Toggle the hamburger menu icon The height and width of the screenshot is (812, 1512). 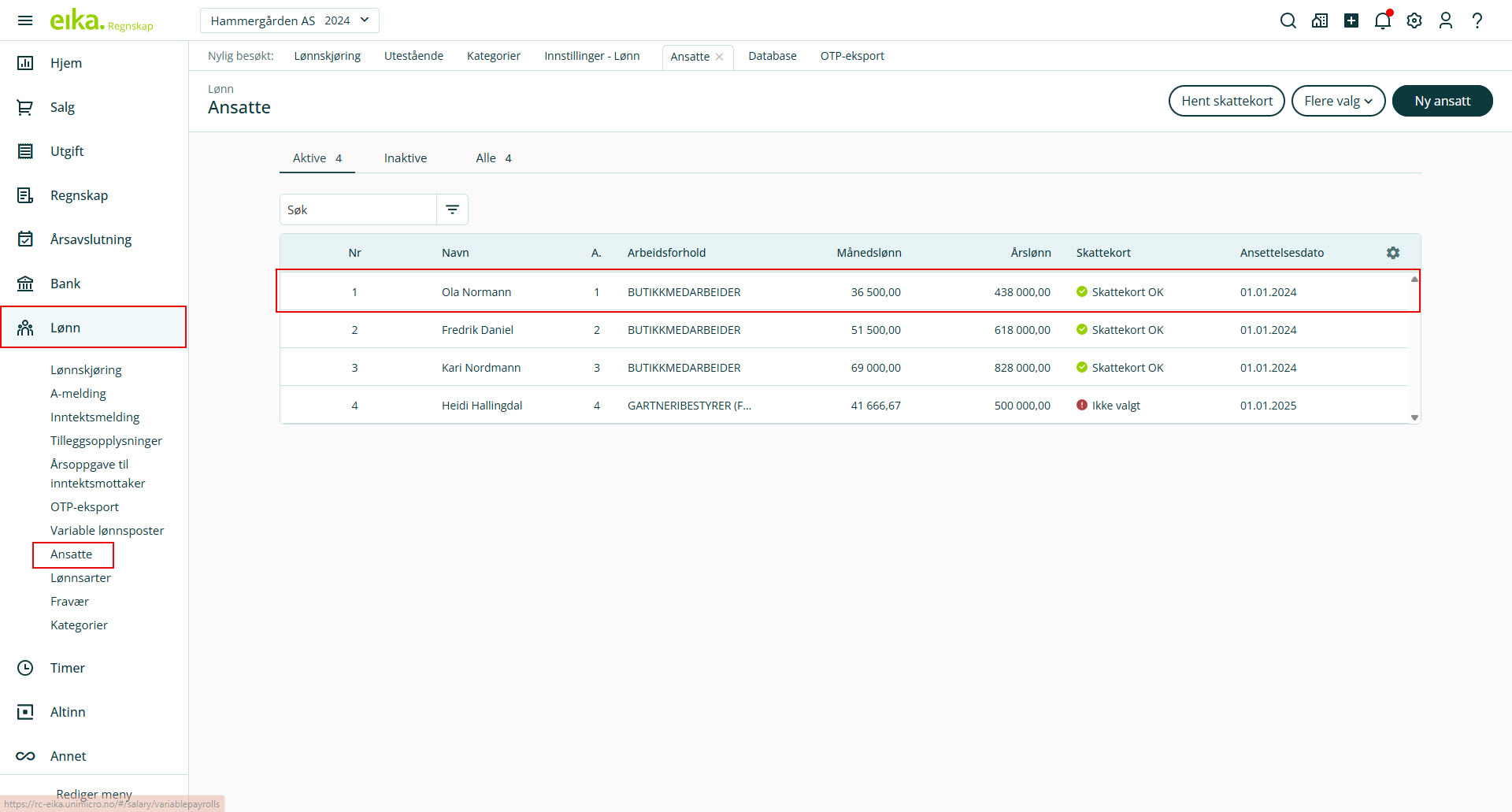click(25, 20)
